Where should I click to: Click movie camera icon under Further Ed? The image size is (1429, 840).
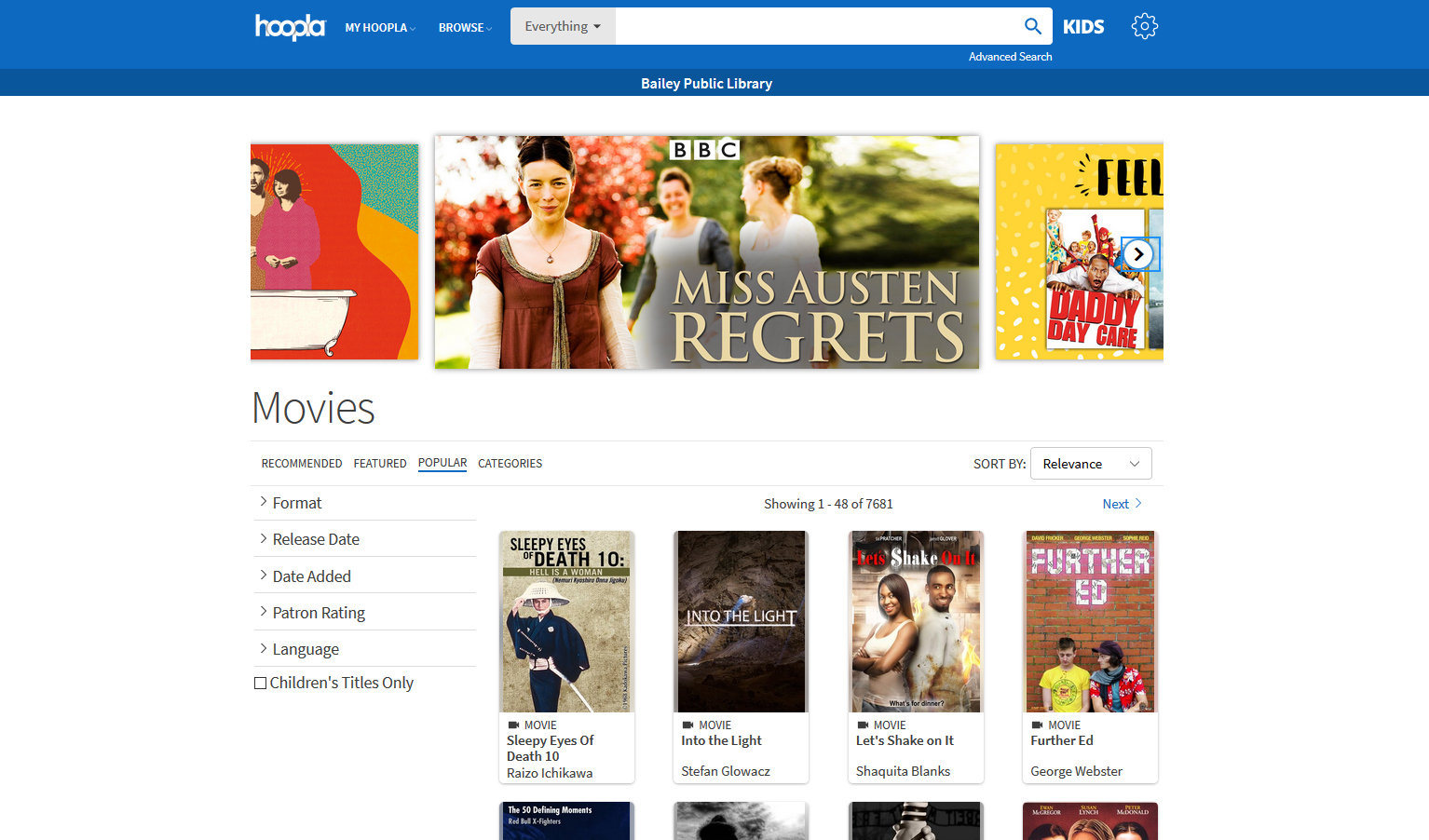1038,725
